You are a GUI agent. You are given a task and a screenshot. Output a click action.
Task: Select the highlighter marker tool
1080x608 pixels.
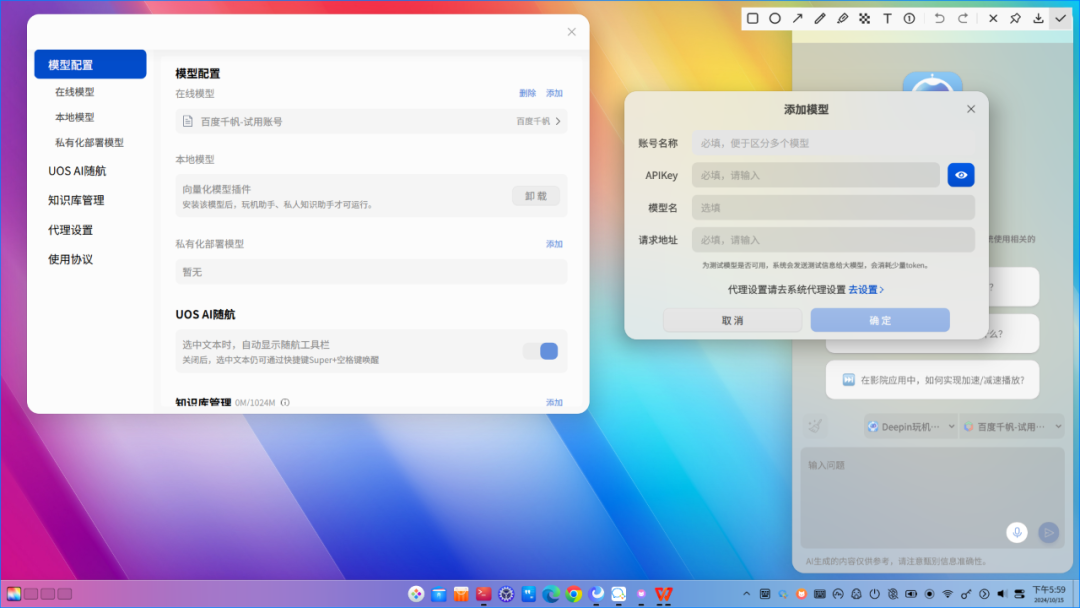tap(842, 19)
